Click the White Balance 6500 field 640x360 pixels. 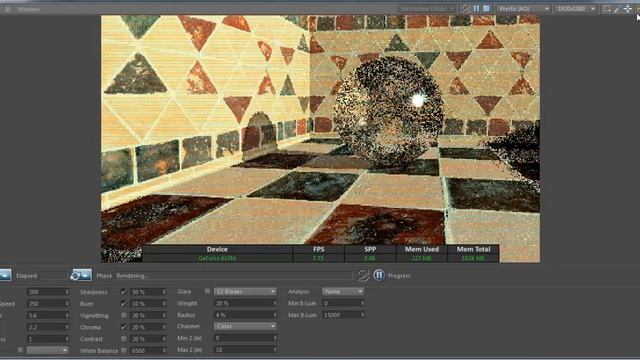(x=148, y=351)
